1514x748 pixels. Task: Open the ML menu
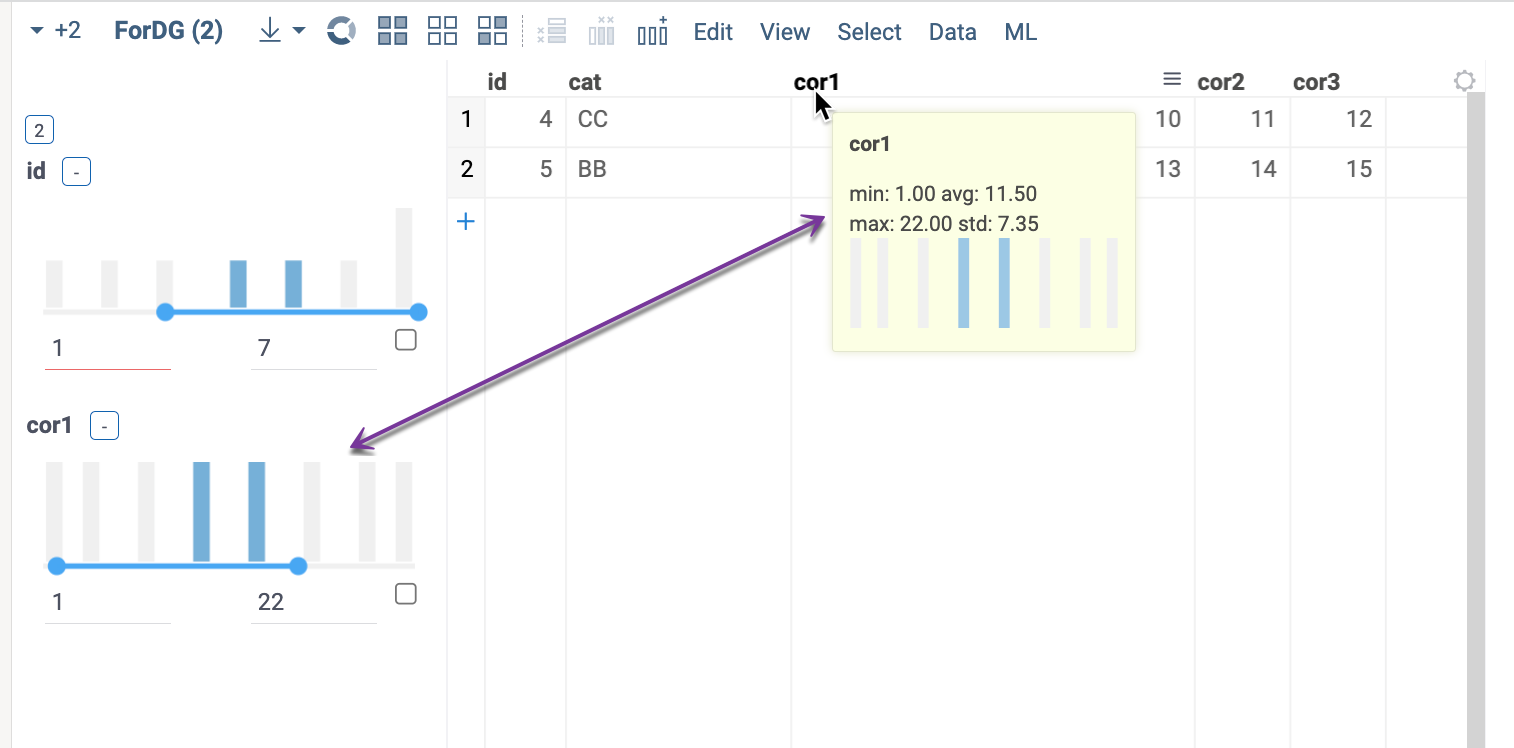pos(1020,31)
